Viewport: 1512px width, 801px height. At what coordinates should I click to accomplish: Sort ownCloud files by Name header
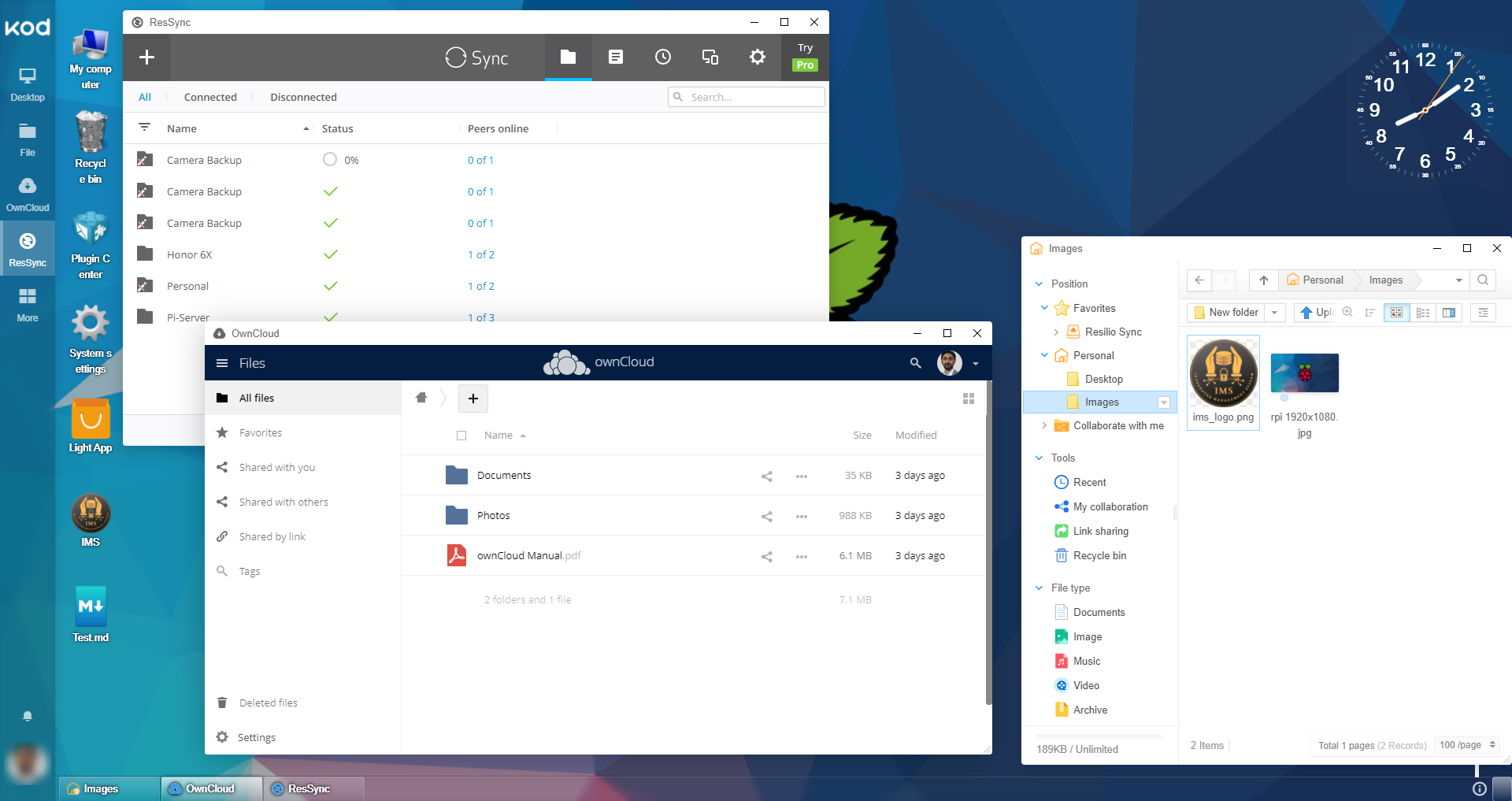point(498,435)
